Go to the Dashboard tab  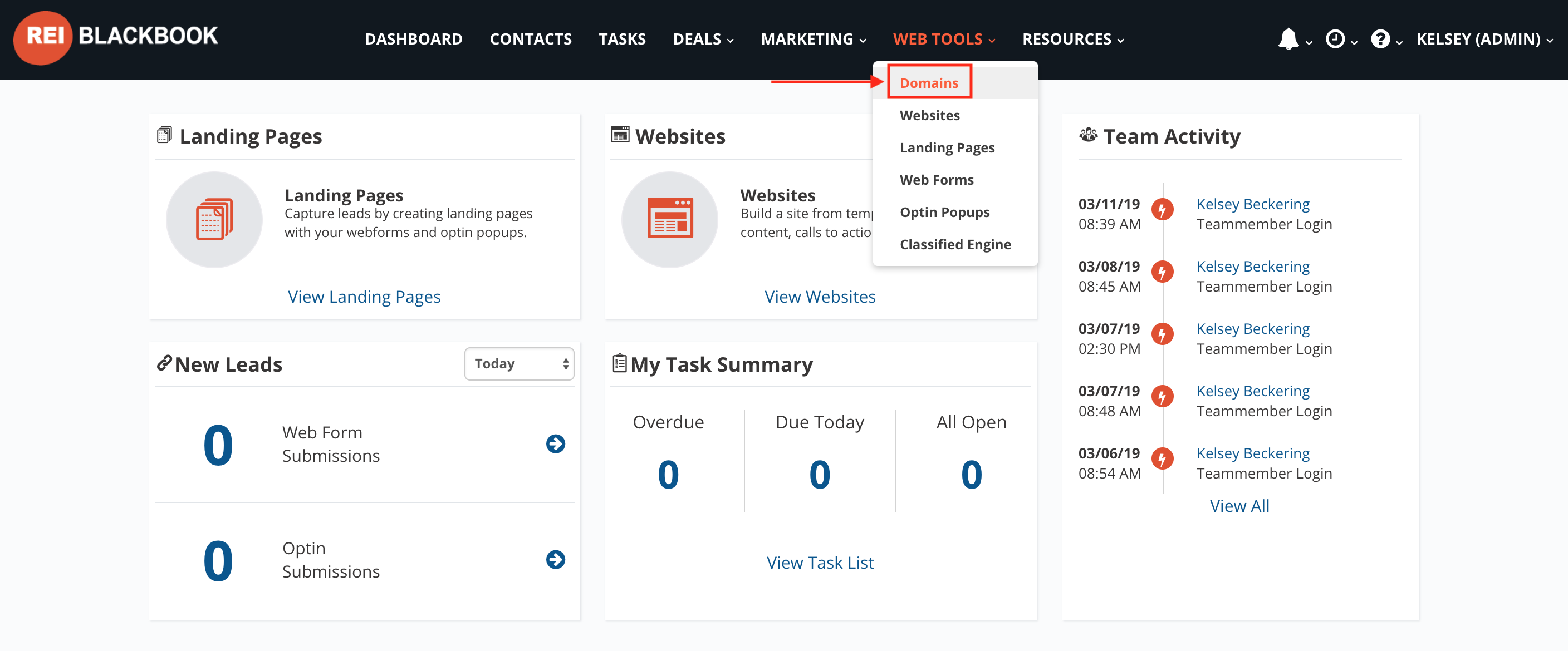(x=413, y=39)
